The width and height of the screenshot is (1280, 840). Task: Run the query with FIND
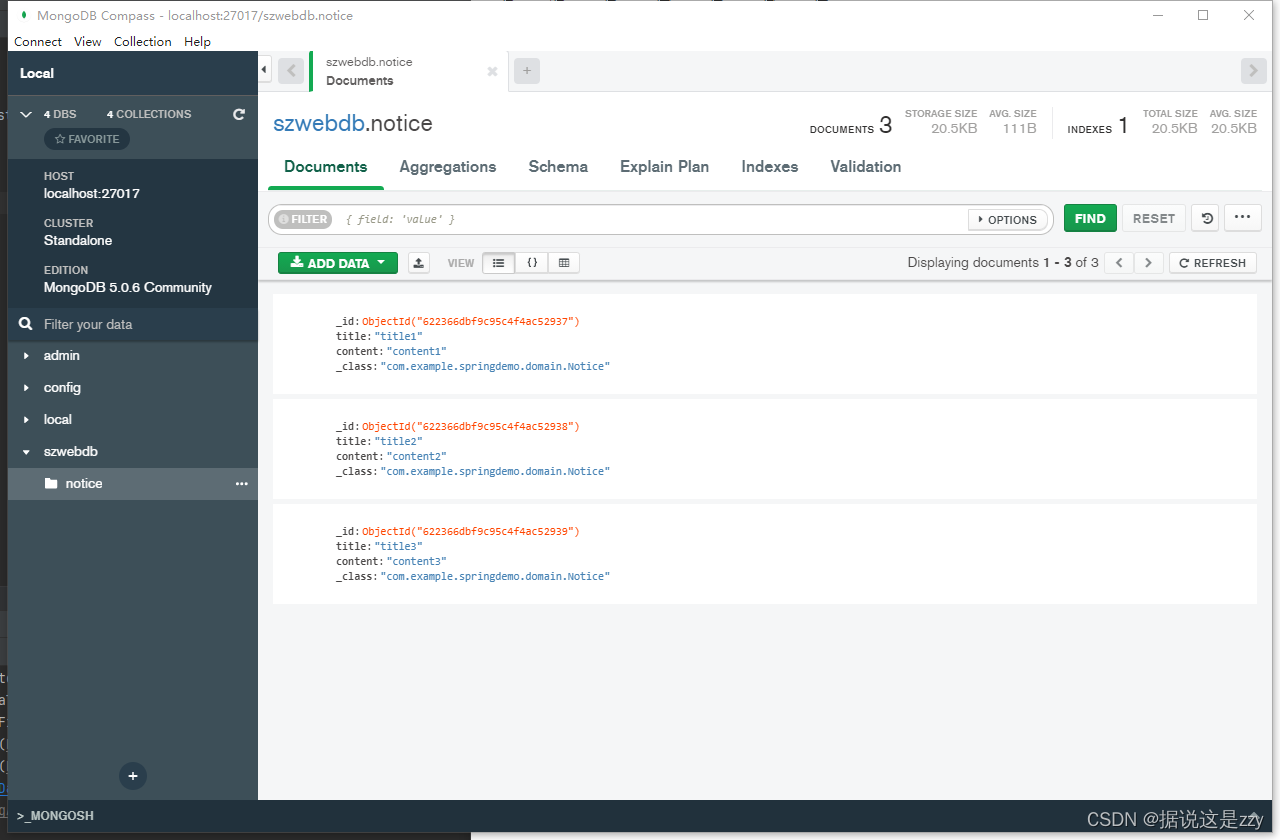(x=1090, y=218)
